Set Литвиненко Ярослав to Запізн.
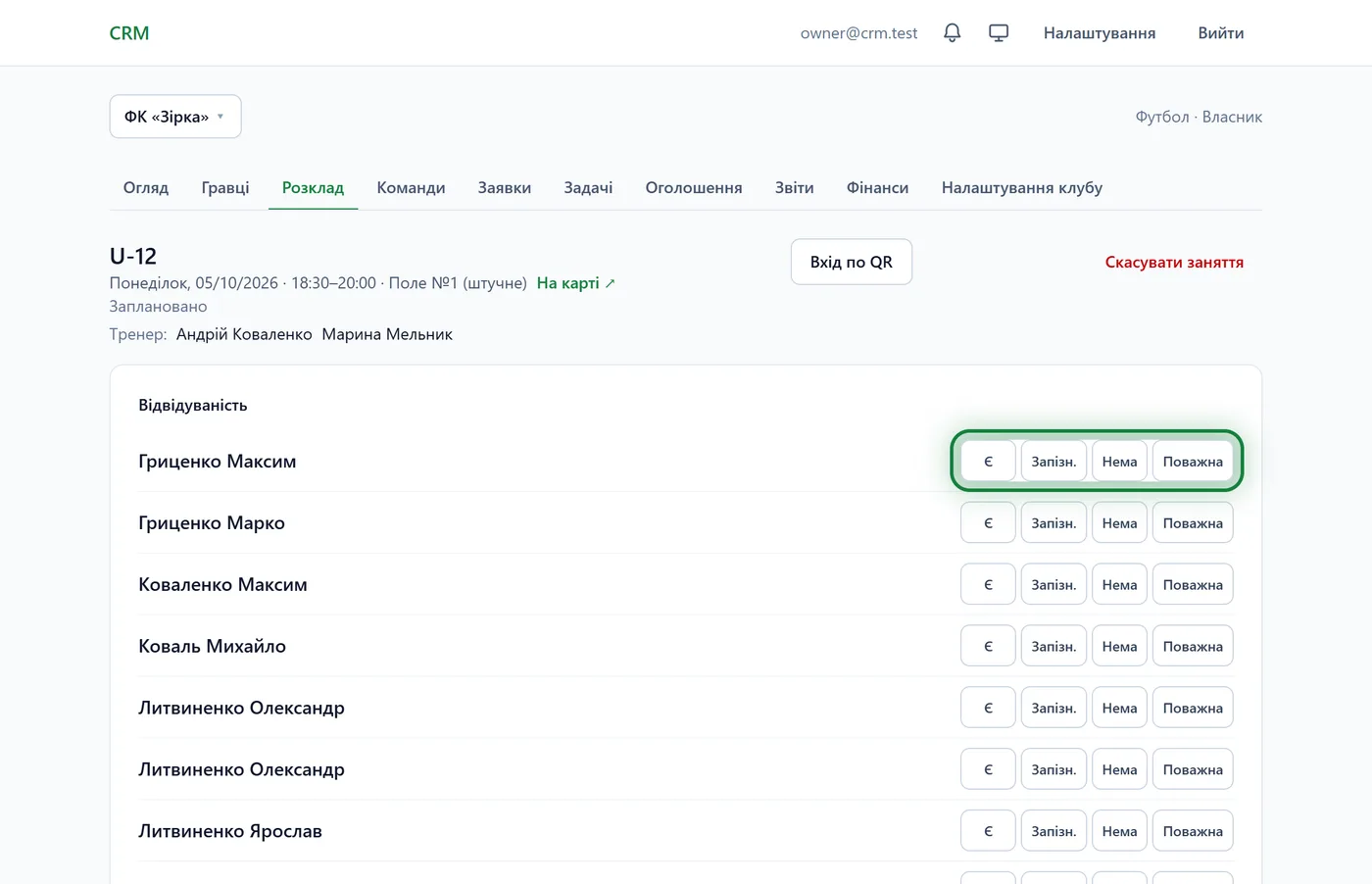The width and height of the screenshot is (1372, 884). (x=1053, y=831)
